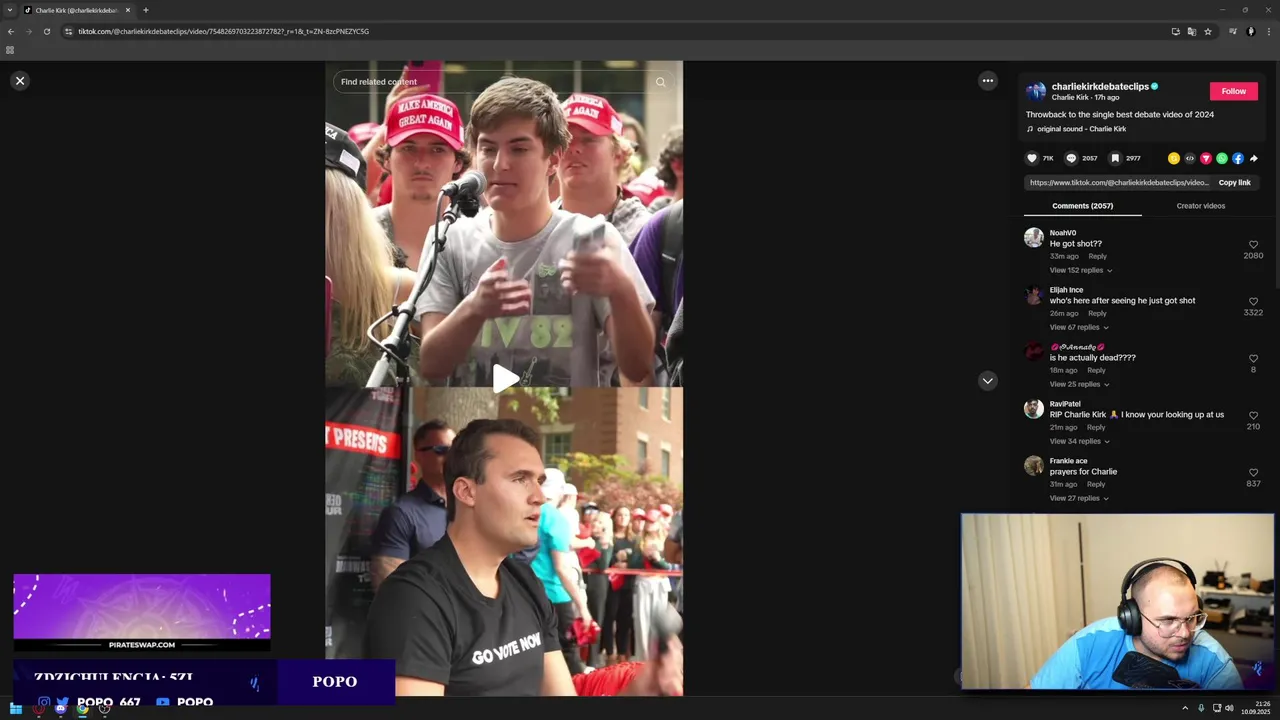The image size is (1280, 720).
Task: Expand View 67 replies under Elijah Ince
Action: click(1078, 327)
